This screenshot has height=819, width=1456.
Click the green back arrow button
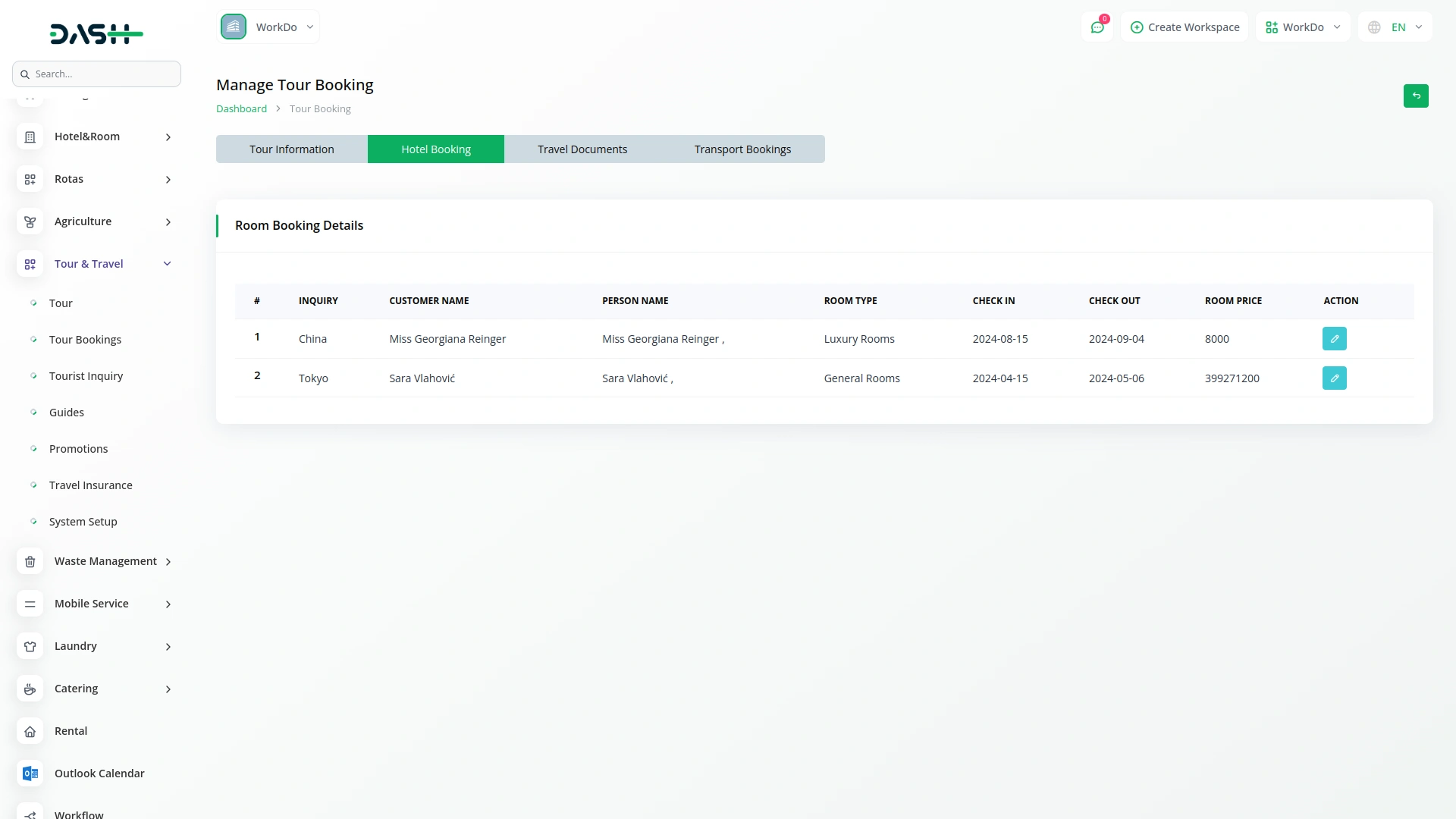(x=1415, y=96)
